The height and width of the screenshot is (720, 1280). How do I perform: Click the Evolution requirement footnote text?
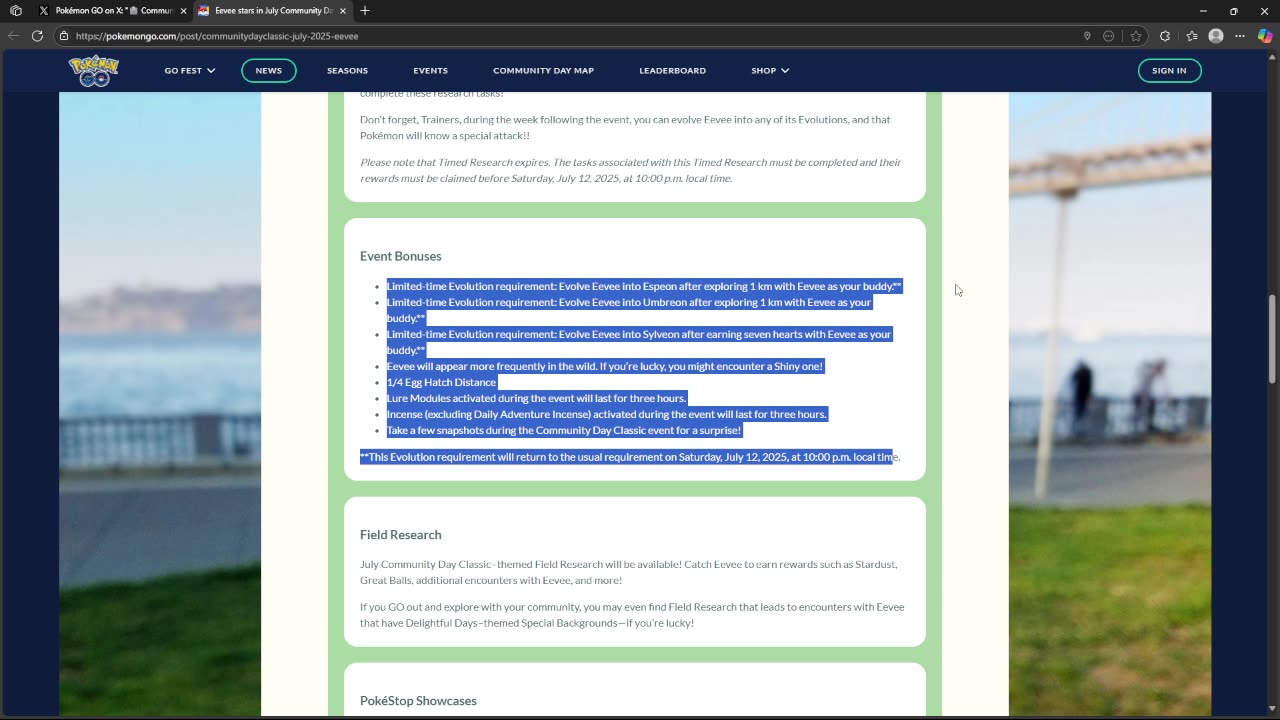630,457
